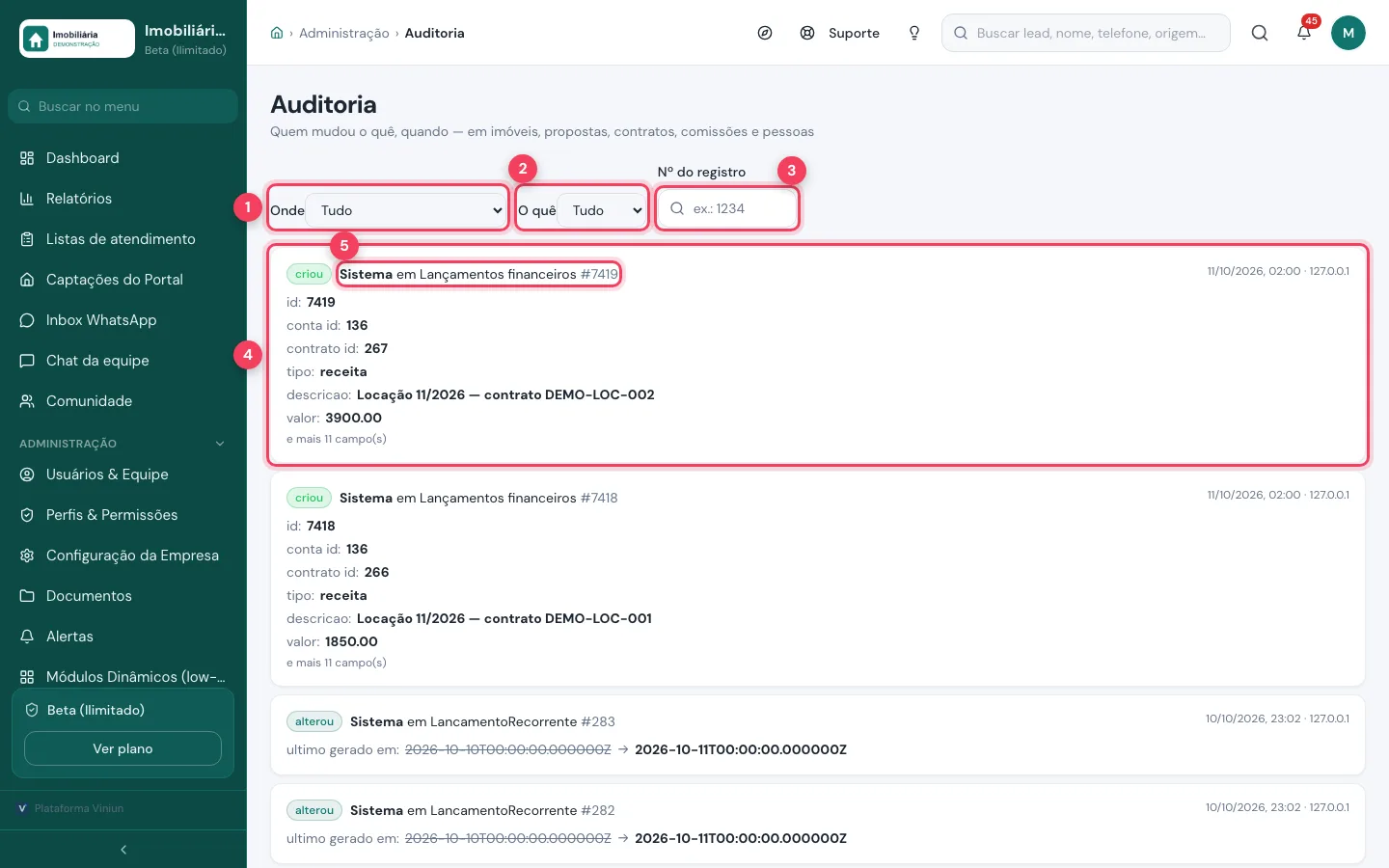
Task: Click the Buscar no menu field
Action: (x=123, y=106)
